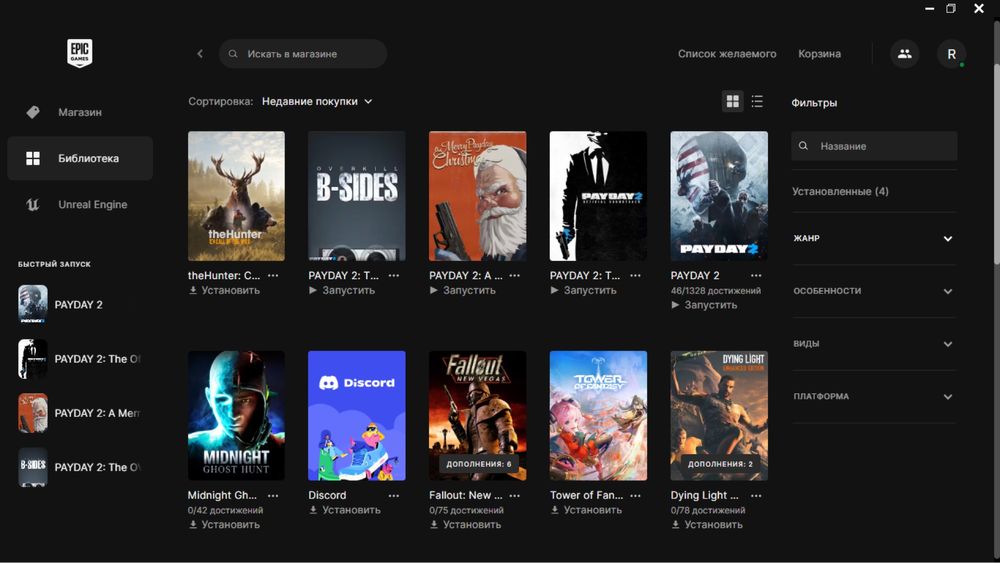Install Dying Light
The image size is (1000, 563).
(707, 524)
